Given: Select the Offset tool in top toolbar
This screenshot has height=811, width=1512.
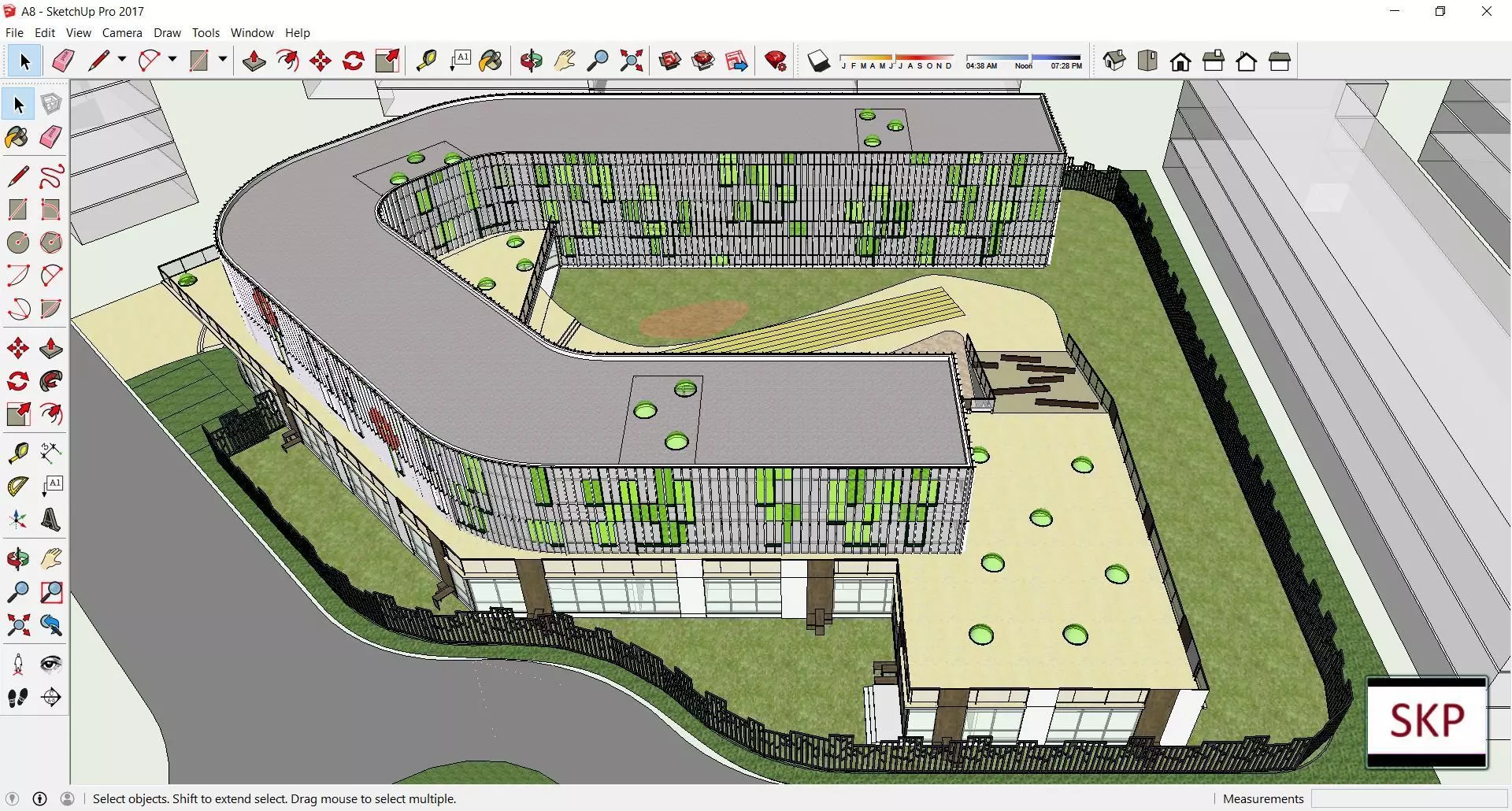Looking at the screenshot, I should click(x=287, y=61).
